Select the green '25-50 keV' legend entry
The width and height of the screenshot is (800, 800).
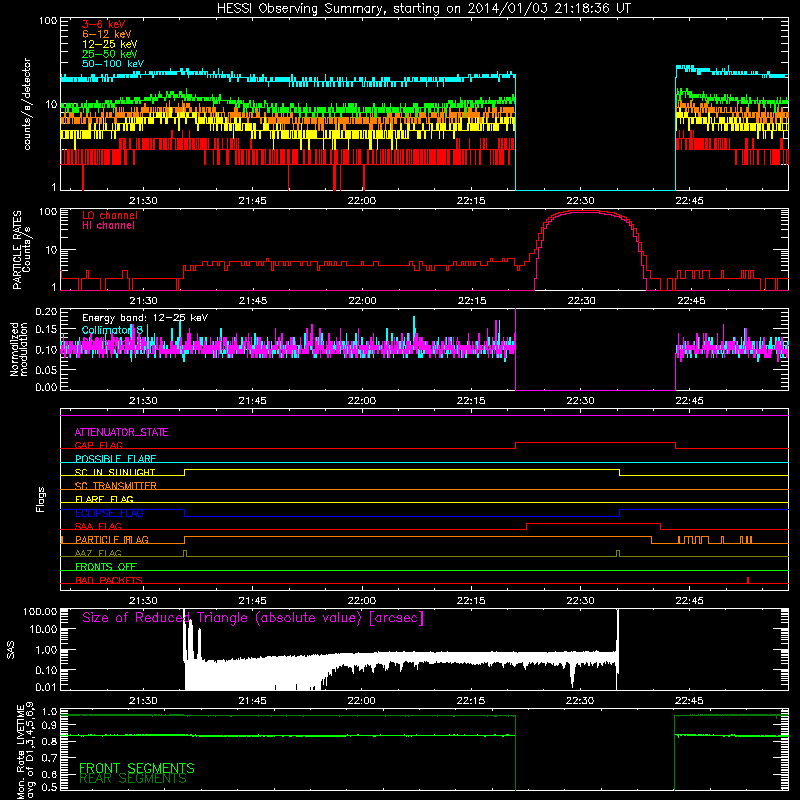pos(110,54)
